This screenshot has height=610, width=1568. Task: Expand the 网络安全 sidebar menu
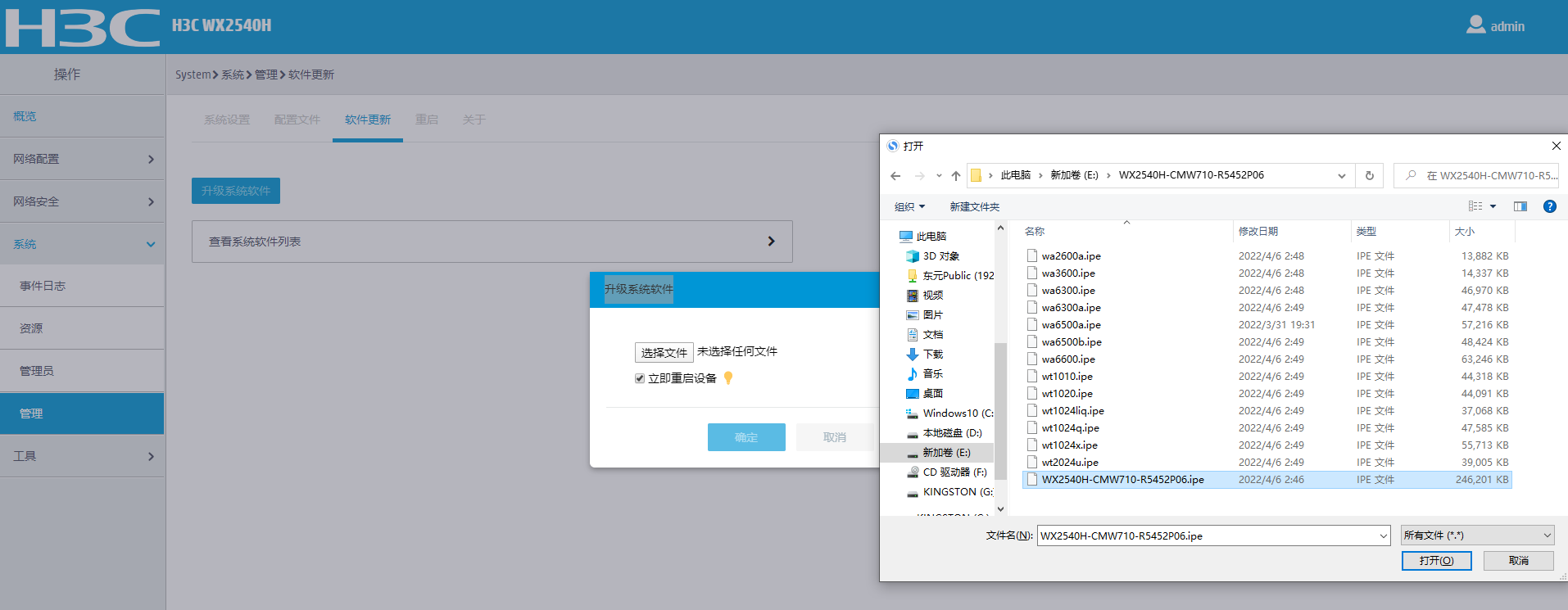point(82,201)
